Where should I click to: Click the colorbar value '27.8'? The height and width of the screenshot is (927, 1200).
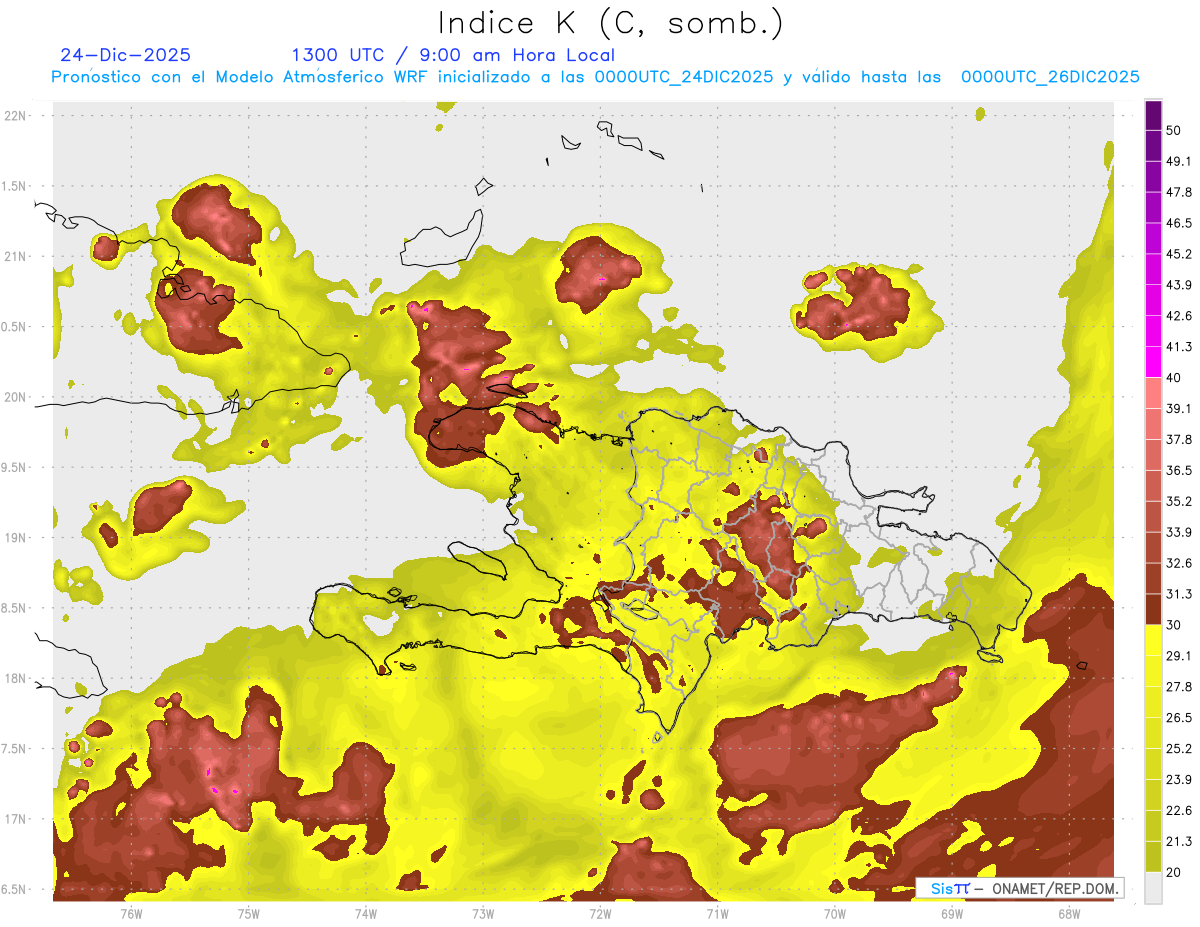[1179, 687]
